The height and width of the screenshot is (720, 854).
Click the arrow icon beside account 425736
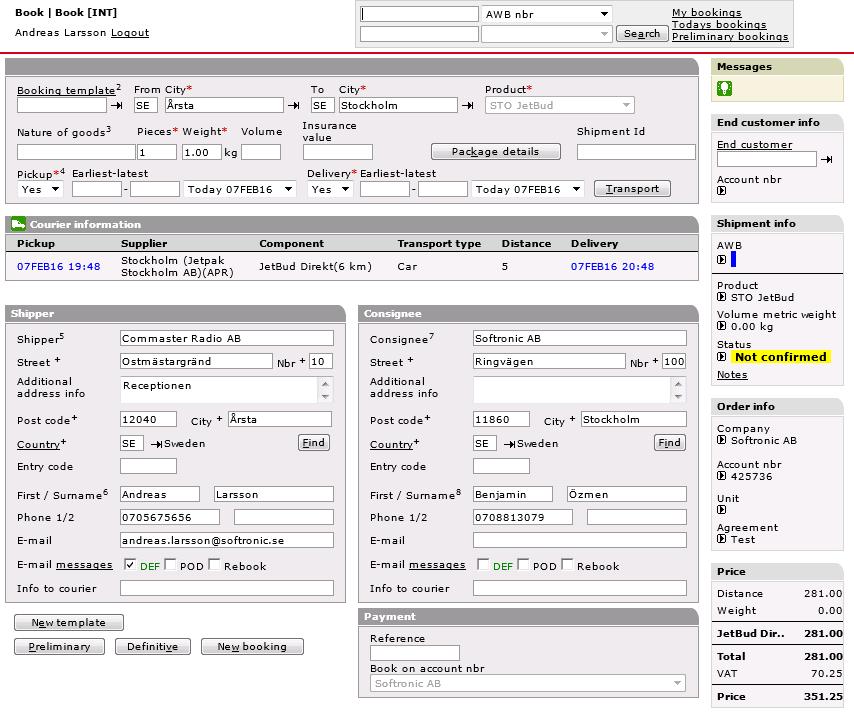click(x=722, y=476)
